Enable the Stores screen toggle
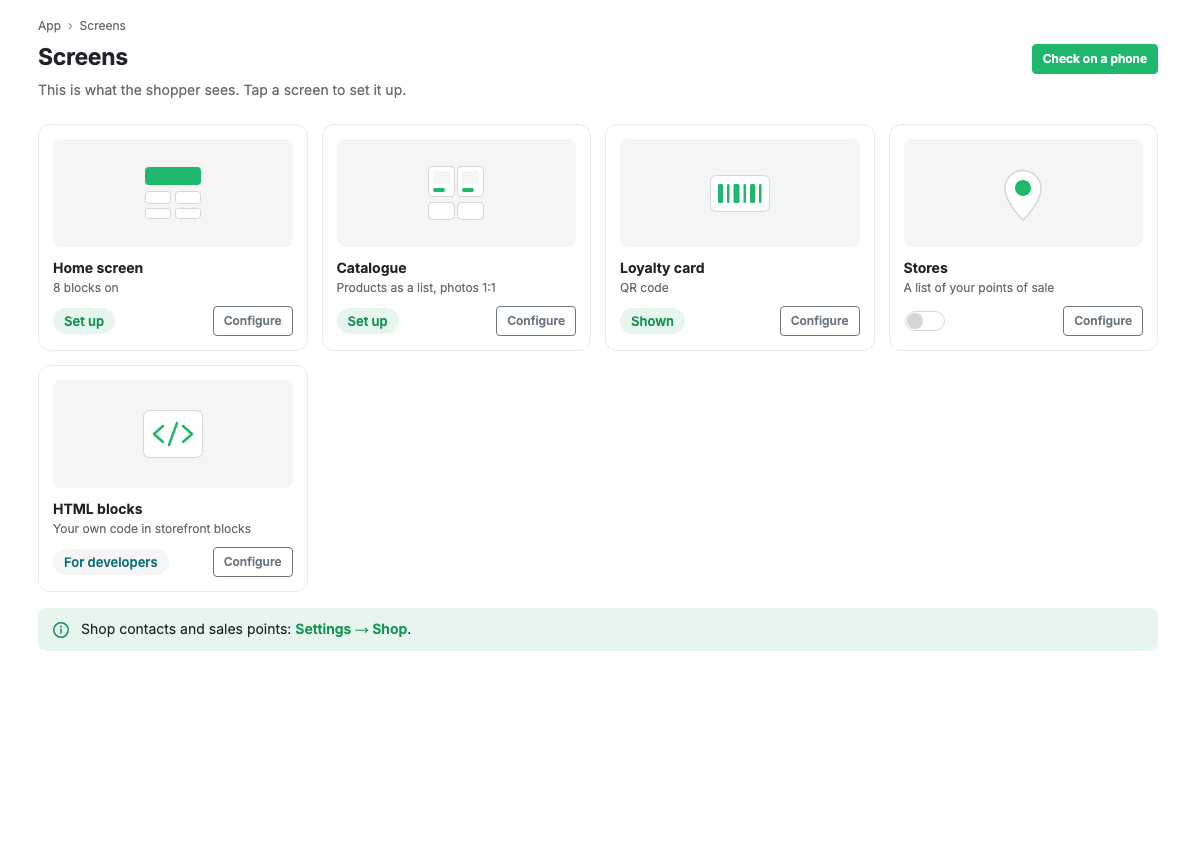Image resolution: width=1196 pixels, height=848 pixels. coord(924,321)
